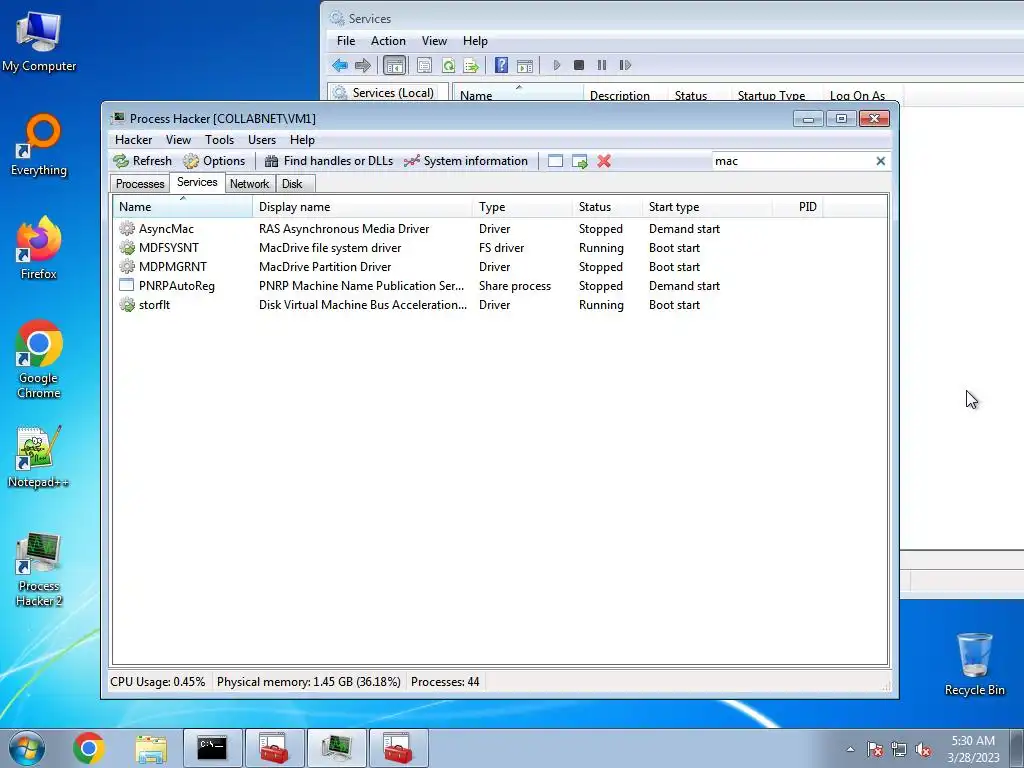Open Options from Process Hacker toolbar
The width and height of the screenshot is (1024, 768).
(x=214, y=161)
